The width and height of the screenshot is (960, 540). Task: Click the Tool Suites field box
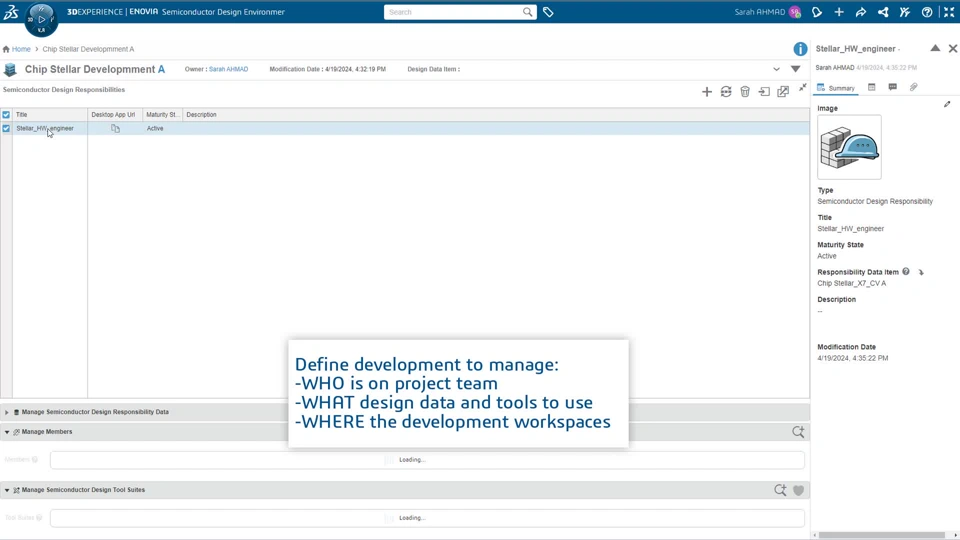point(427,518)
